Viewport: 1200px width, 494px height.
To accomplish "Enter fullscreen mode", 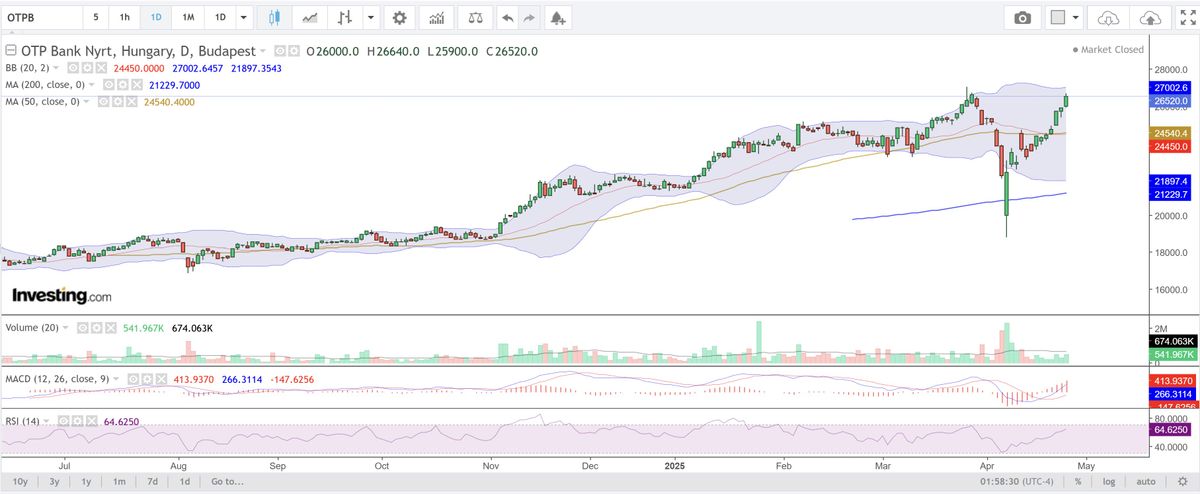I will (1187, 17).
